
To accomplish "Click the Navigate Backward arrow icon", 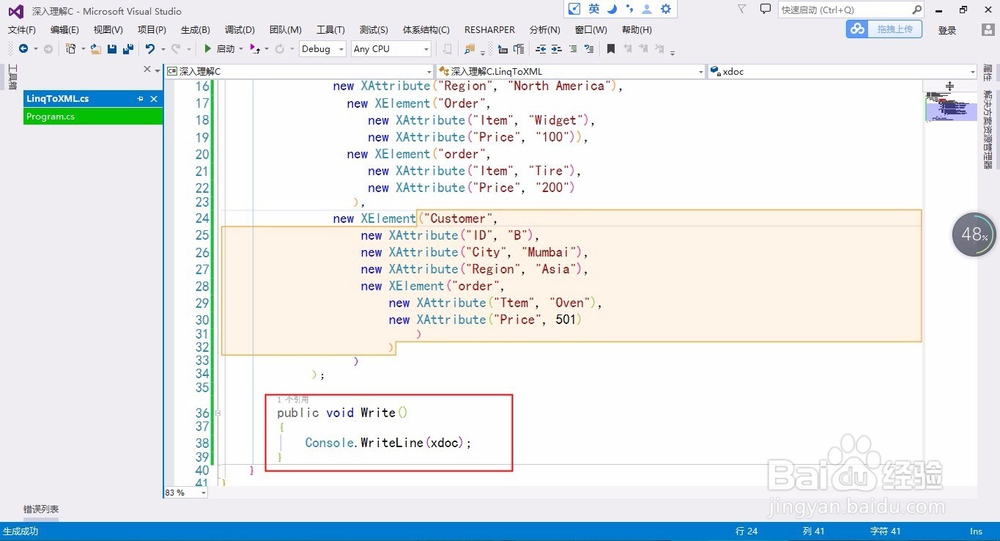I will [24, 48].
